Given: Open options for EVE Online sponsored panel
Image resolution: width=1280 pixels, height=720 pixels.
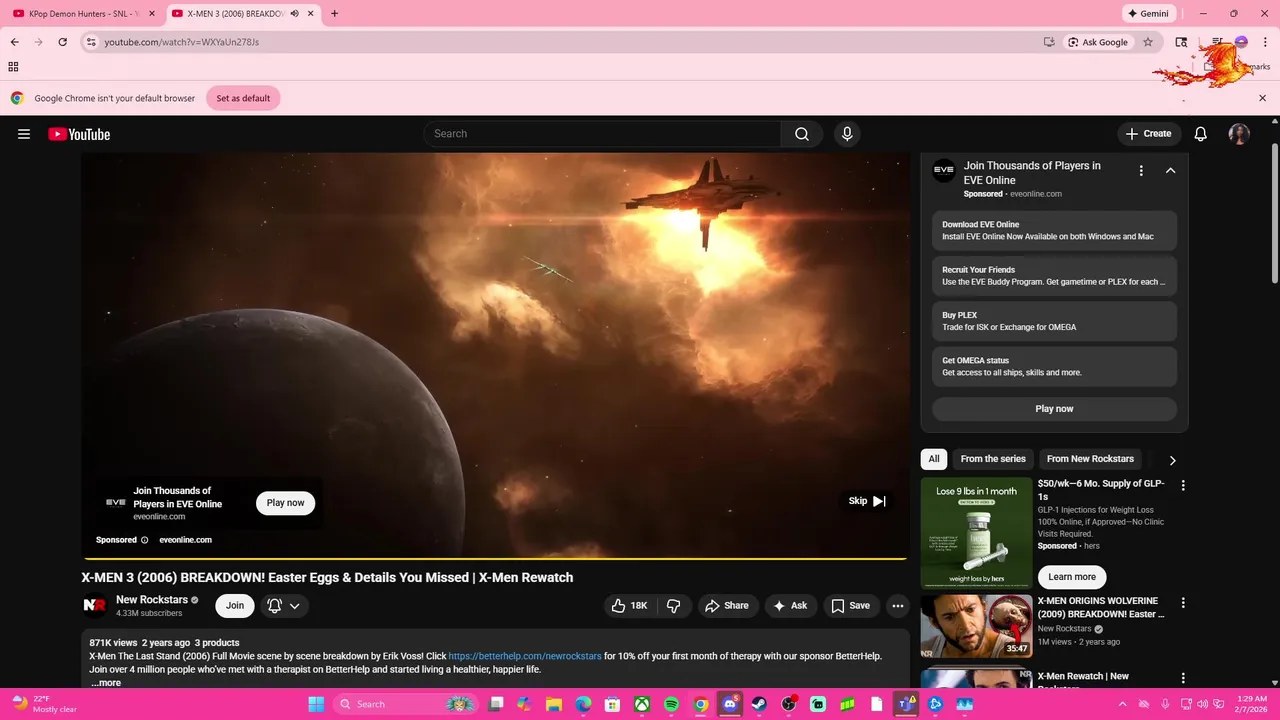Looking at the screenshot, I should tap(1141, 171).
